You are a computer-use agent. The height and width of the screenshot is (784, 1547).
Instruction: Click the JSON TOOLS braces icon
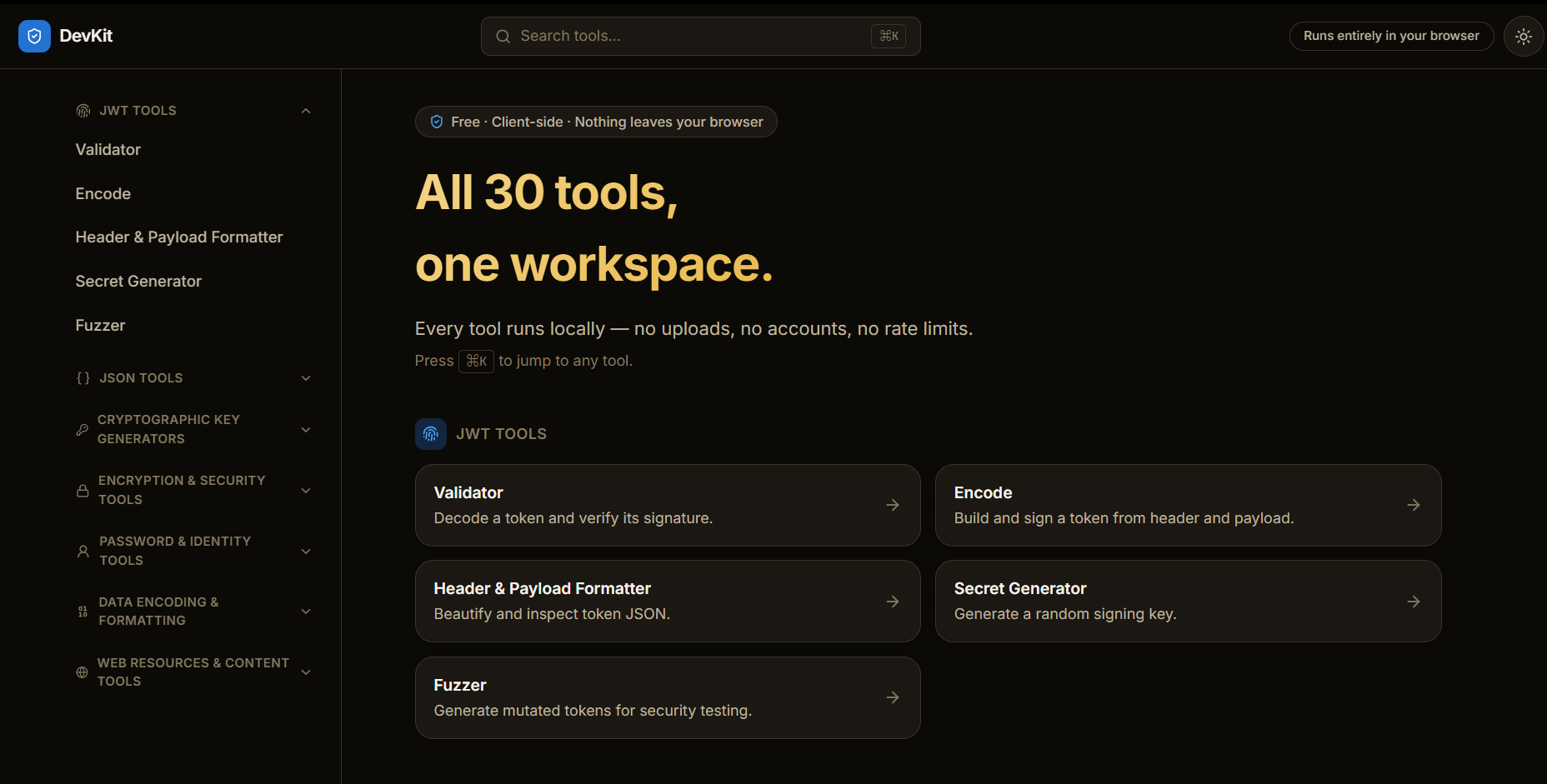click(83, 378)
